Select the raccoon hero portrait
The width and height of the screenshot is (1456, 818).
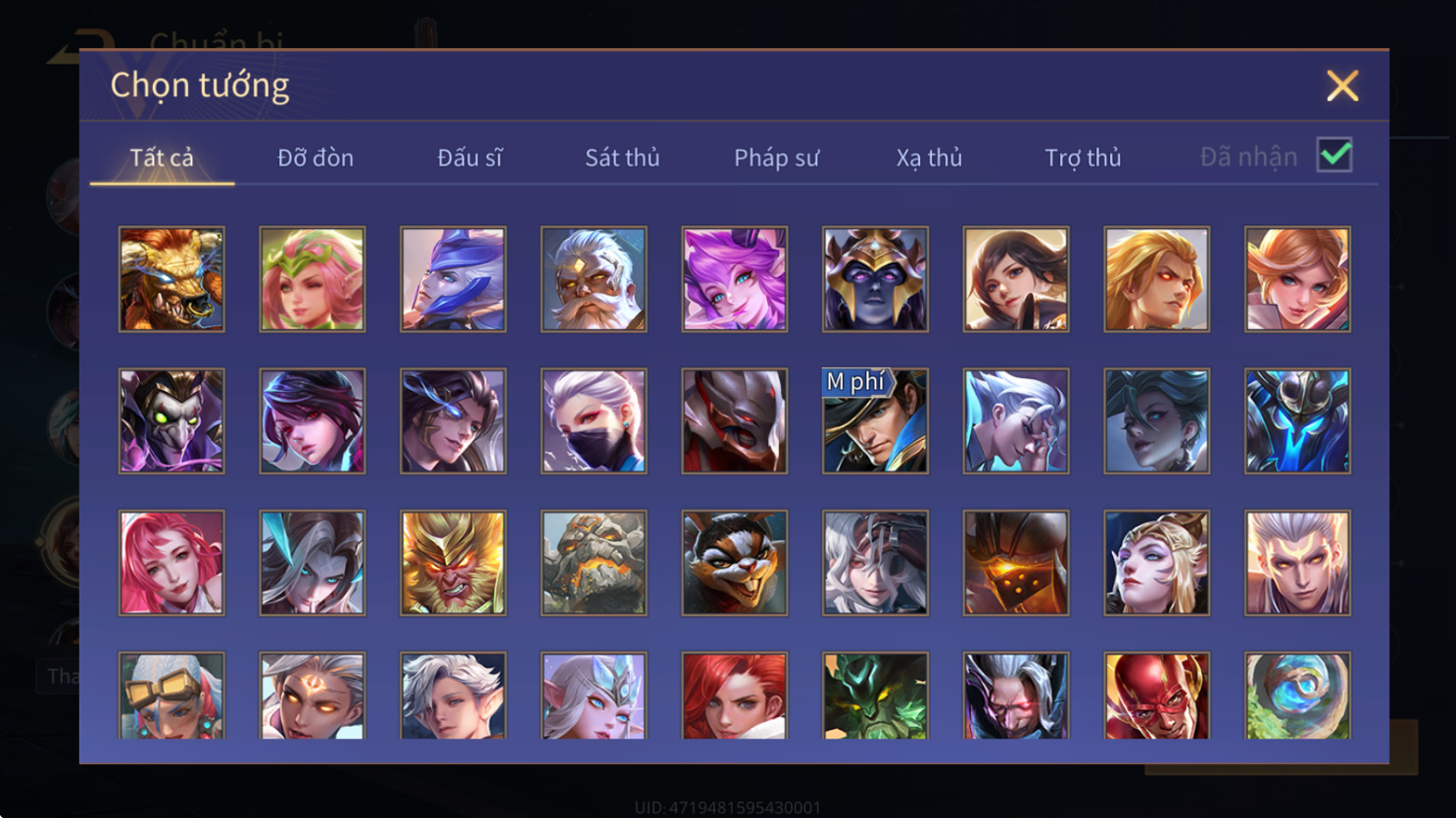coord(735,563)
